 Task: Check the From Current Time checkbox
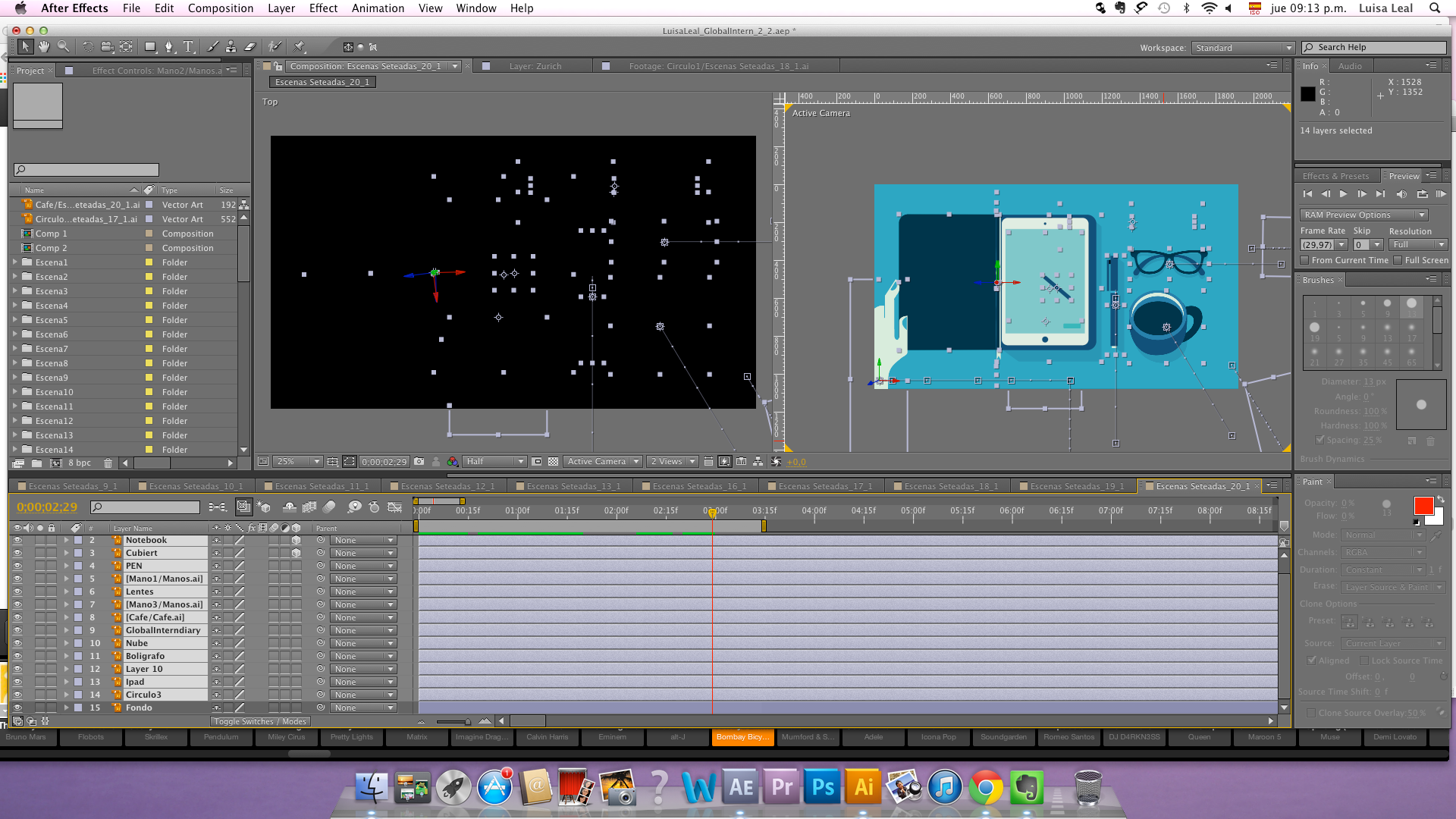coord(1305,260)
